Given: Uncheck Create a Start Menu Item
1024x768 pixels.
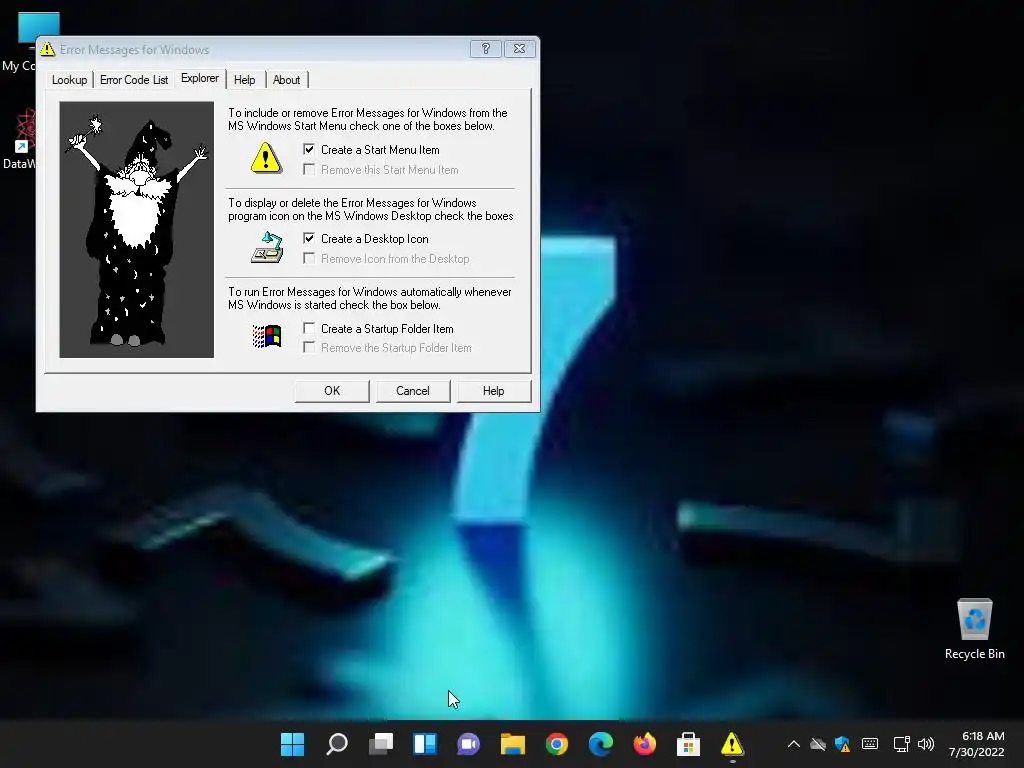Looking at the screenshot, I should [309, 150].
